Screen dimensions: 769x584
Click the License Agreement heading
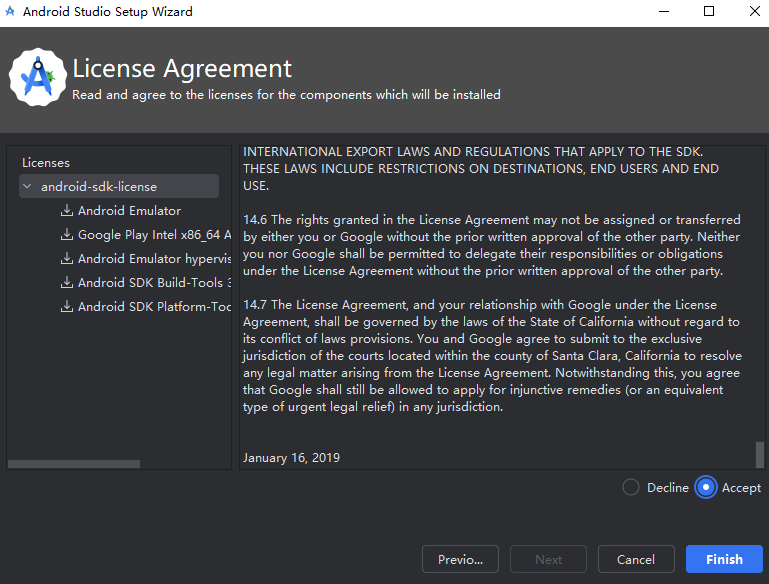pyautogui.click(x=182, y=68)
